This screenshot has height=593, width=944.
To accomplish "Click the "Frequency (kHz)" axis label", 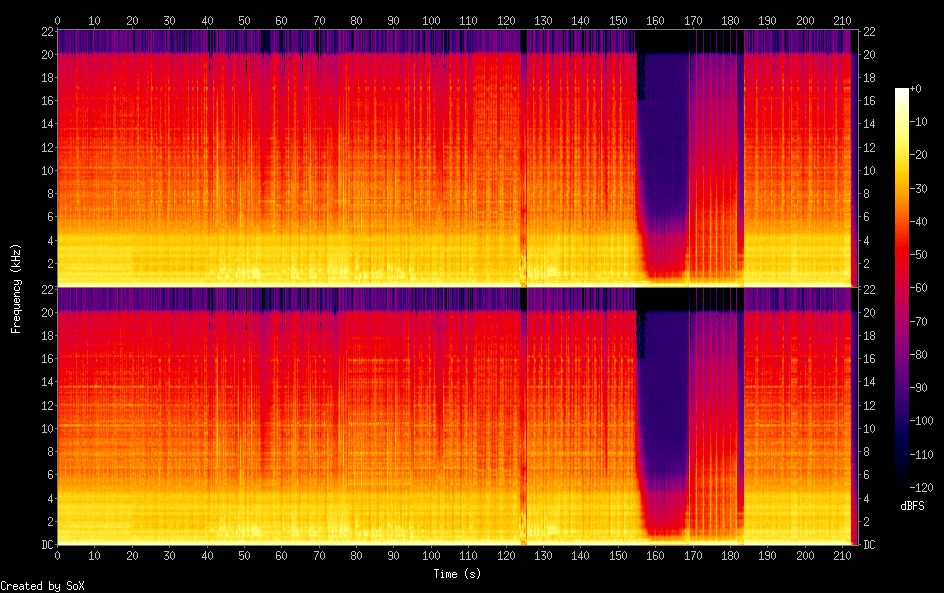I will coord(16,288).
